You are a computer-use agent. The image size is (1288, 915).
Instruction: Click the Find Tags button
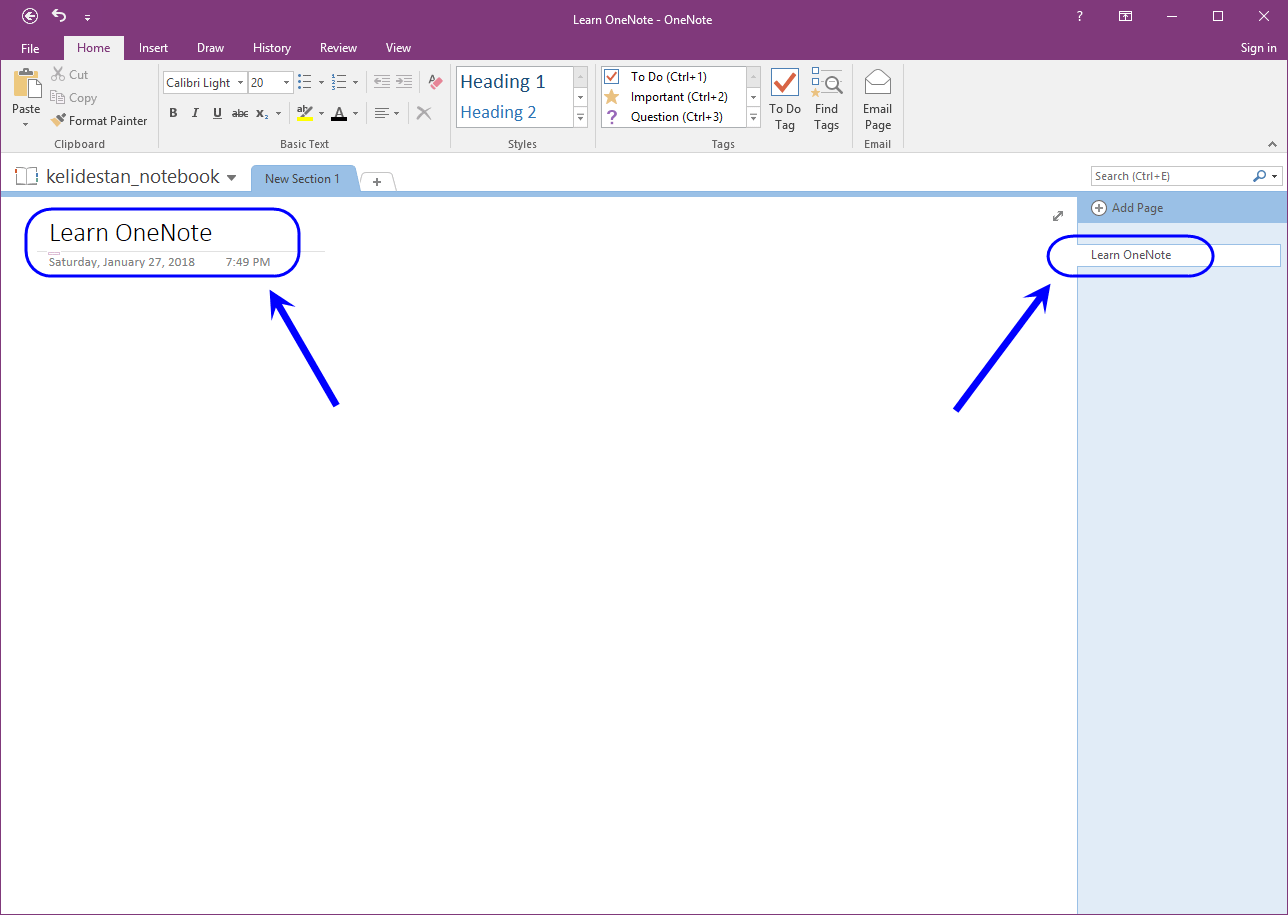826,99
